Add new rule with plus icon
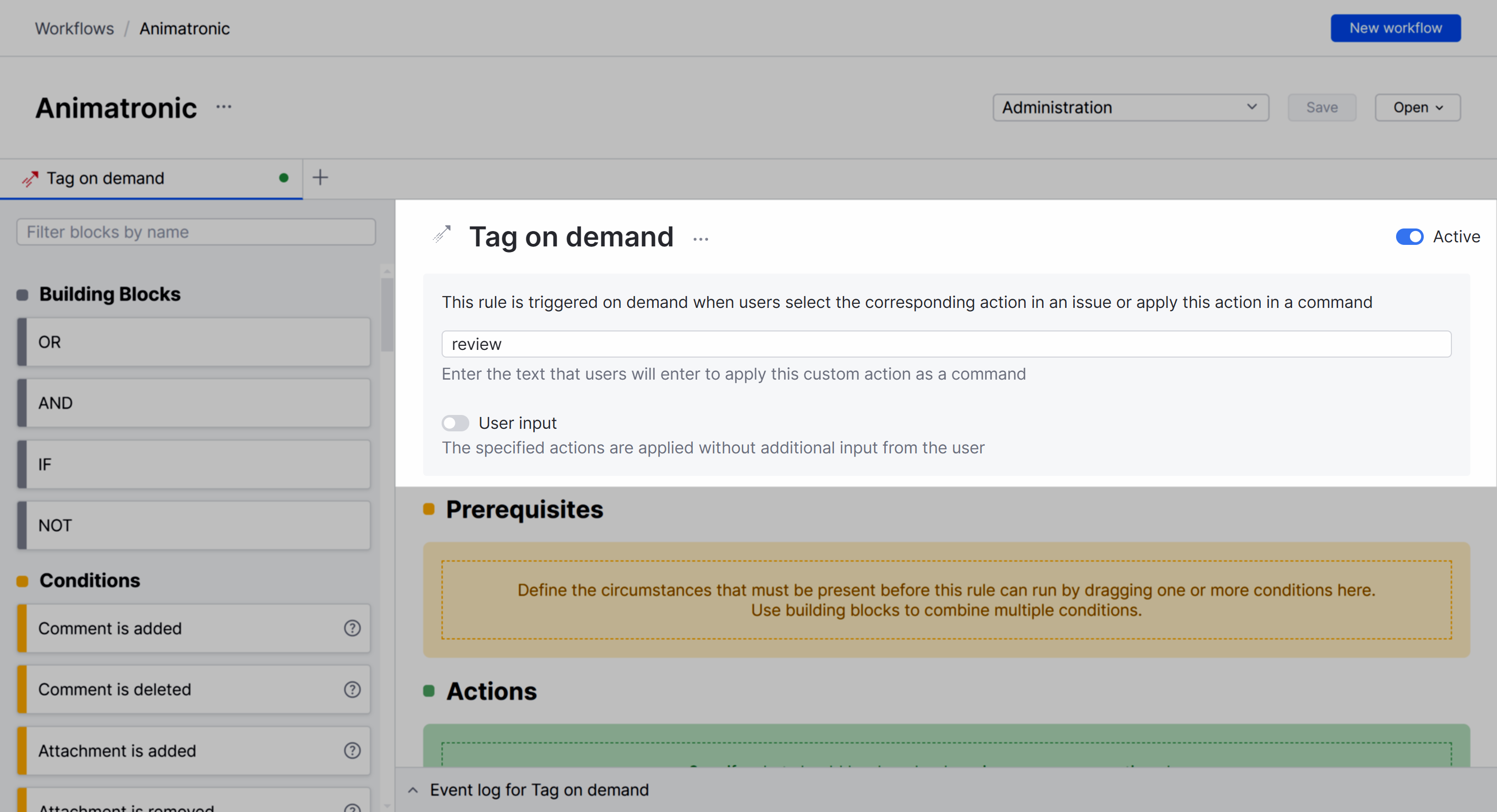This screenshot has height=812, width=1497. coord(320,177)
